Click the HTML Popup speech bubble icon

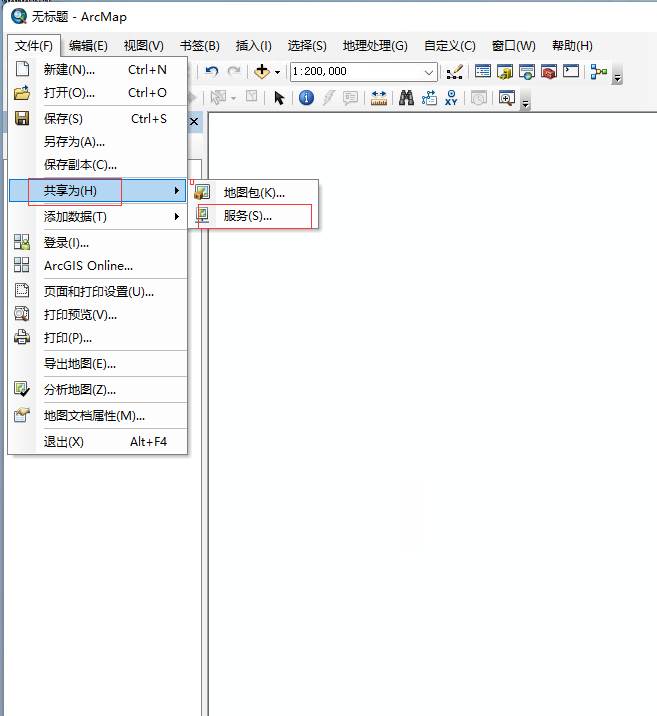click(x=351, y=98)
